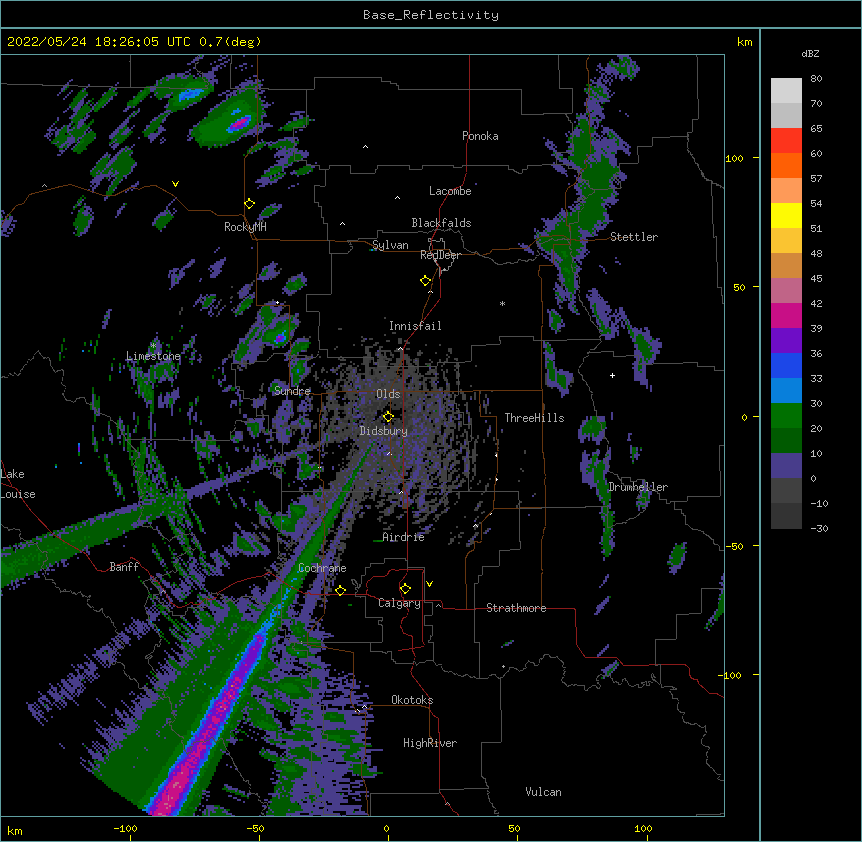This screenshot has width=862, height=842.
Task: Click the km unit label at the top right
Action: pos(744,42)
